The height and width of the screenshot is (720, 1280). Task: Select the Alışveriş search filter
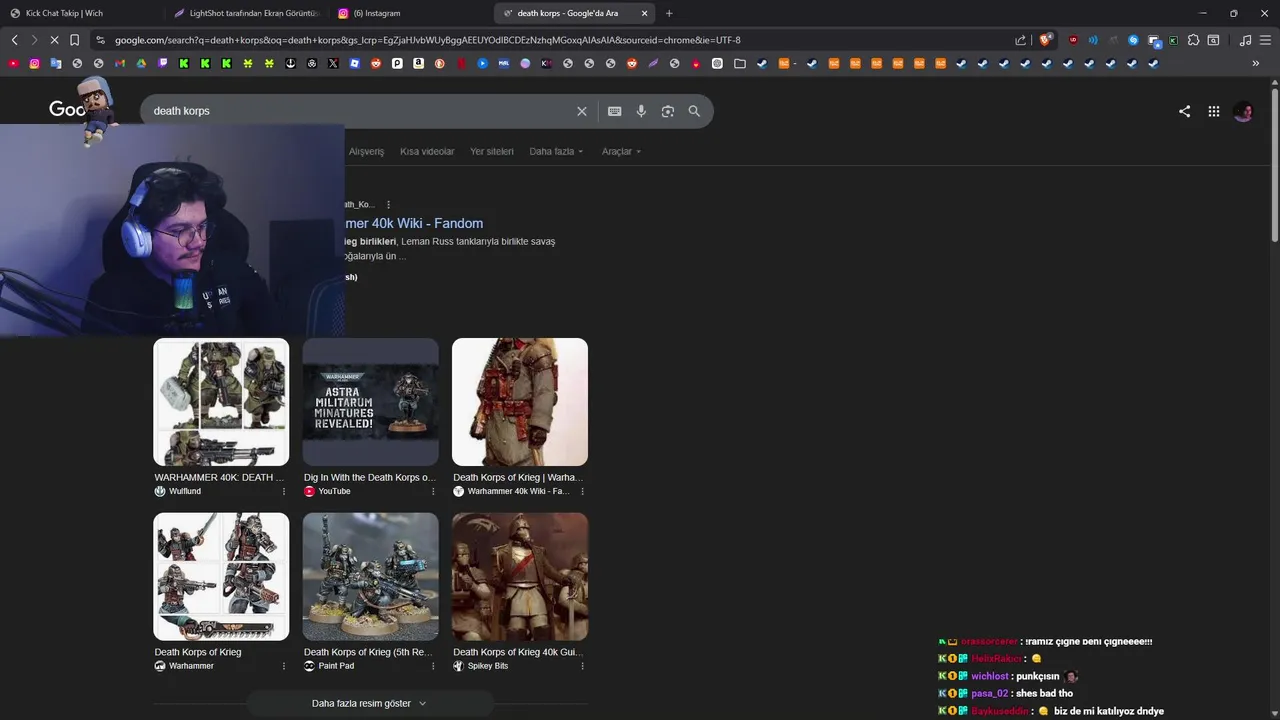tap(366, 151)
